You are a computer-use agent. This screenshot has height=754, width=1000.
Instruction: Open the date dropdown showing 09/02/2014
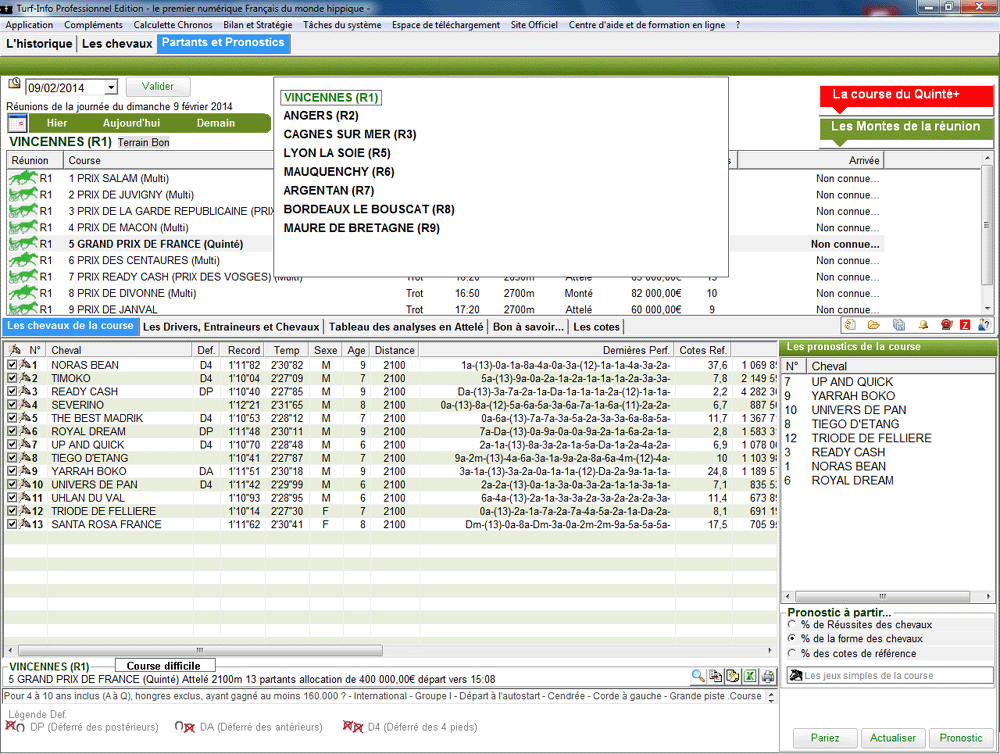pyautogui.click(x=110, y=88)
